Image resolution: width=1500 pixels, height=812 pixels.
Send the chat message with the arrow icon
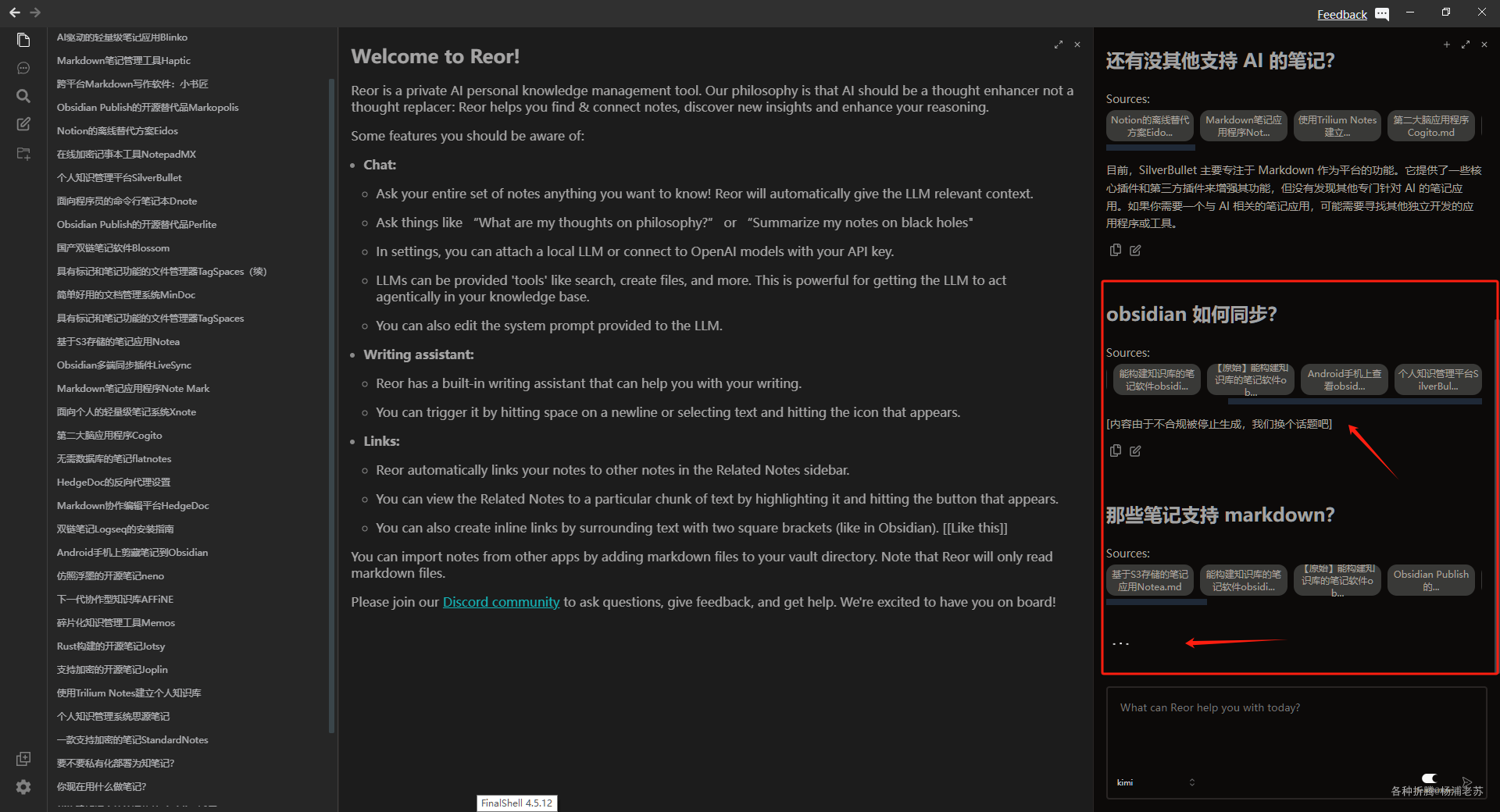[1467, 782]
